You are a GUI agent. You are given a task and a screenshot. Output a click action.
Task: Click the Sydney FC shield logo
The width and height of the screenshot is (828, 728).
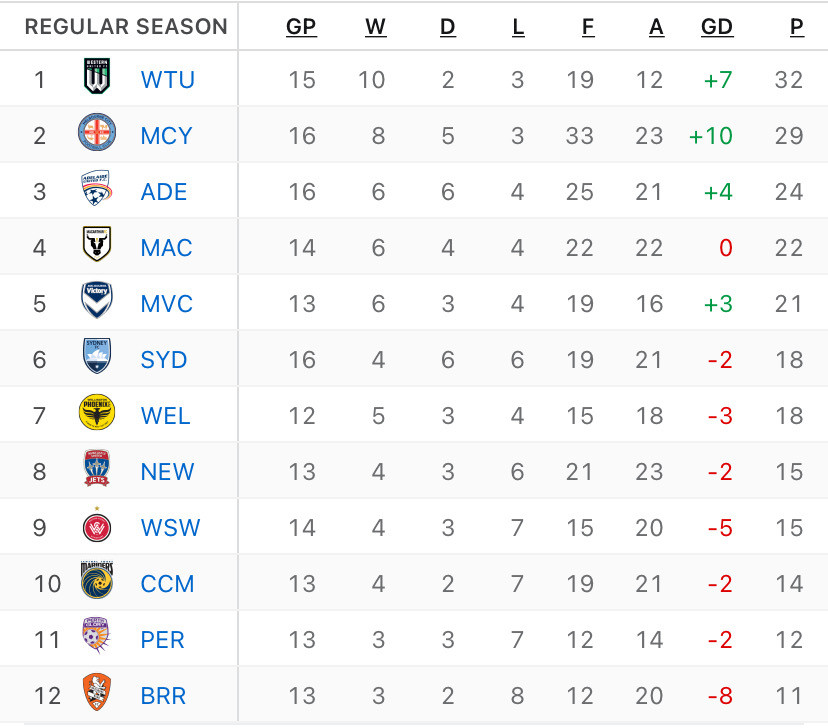(x=97, y=356)
